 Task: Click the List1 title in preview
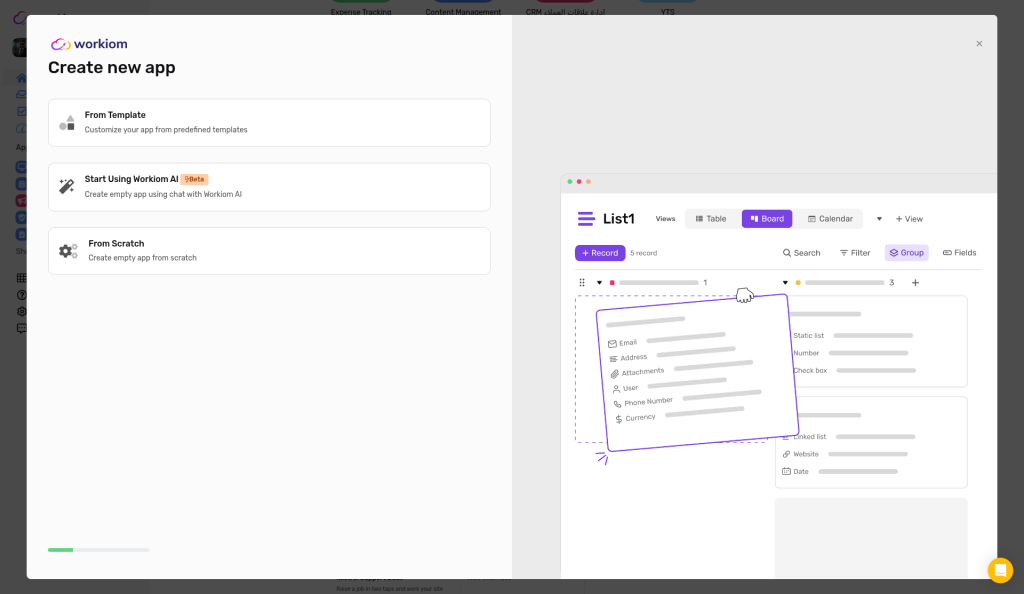pos(618,219)
